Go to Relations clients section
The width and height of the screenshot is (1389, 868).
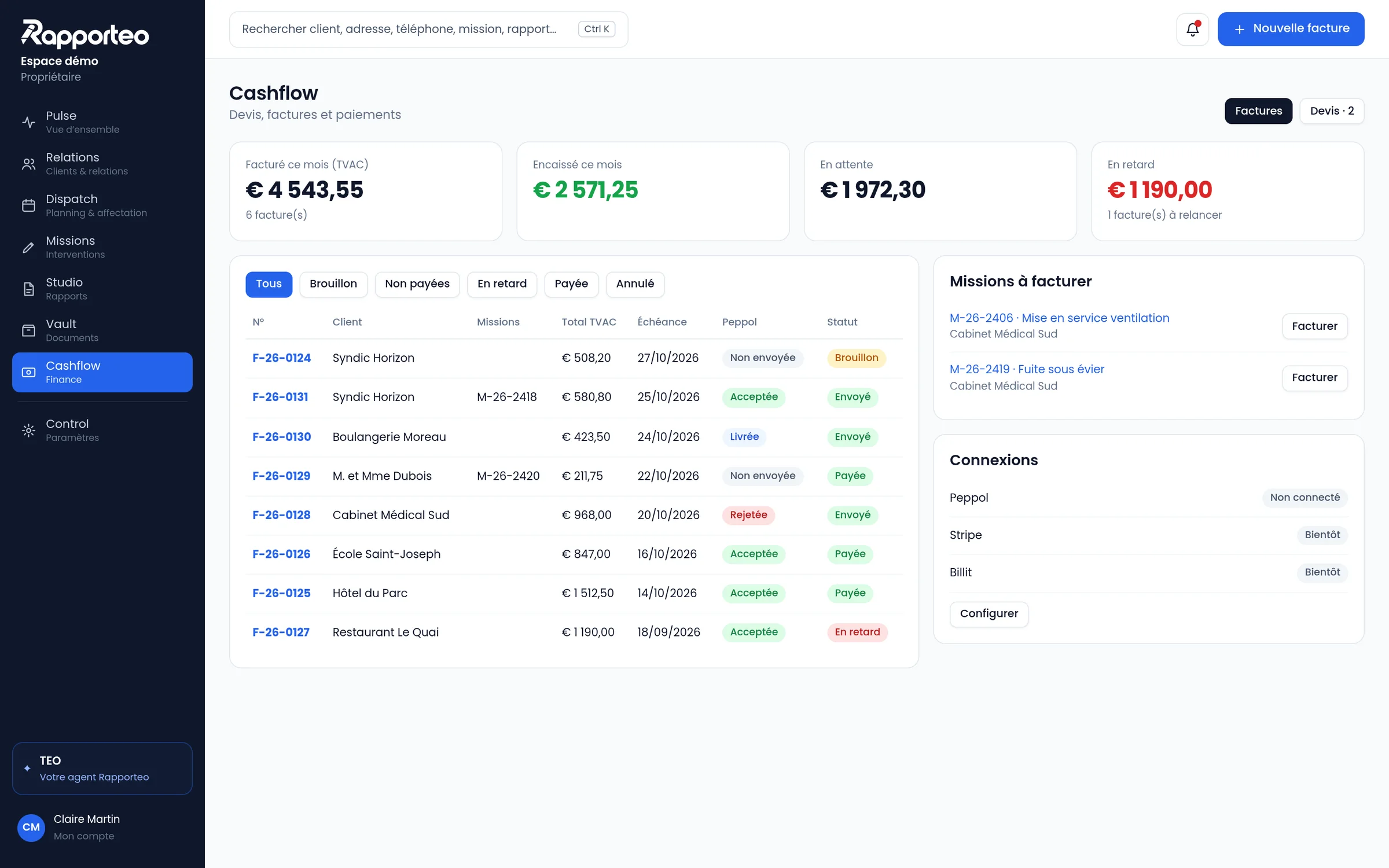102,164
